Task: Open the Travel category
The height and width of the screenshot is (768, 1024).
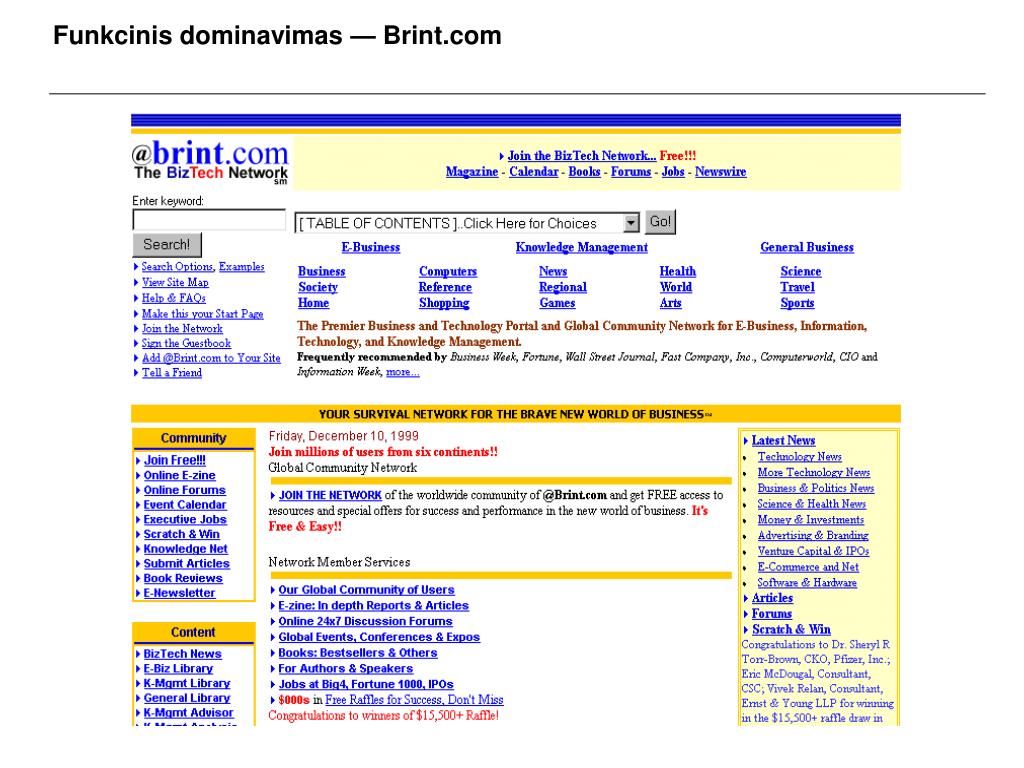Action: click(797, 287)
